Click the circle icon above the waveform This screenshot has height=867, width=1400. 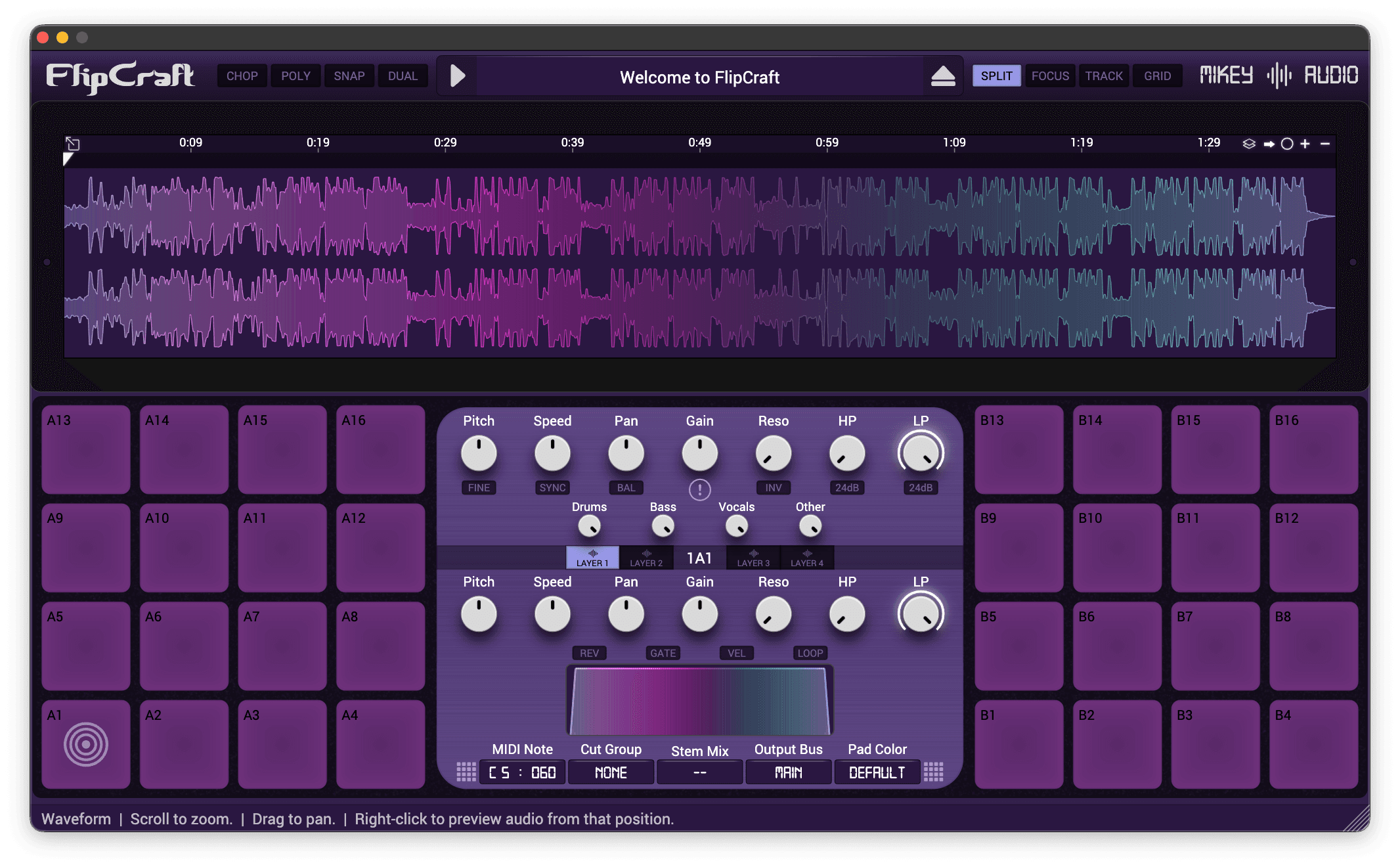click(1287, 144)
